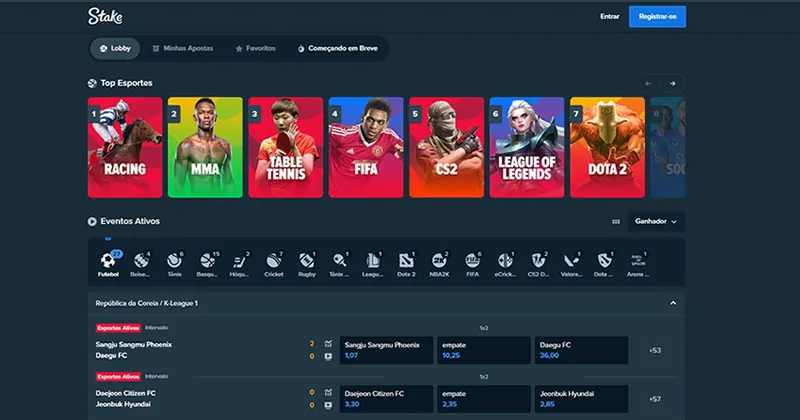Image resolution: width=800 pixels, height=420 pixels.
Task: Click the Top Esportes heading
Action: point(126,83)
